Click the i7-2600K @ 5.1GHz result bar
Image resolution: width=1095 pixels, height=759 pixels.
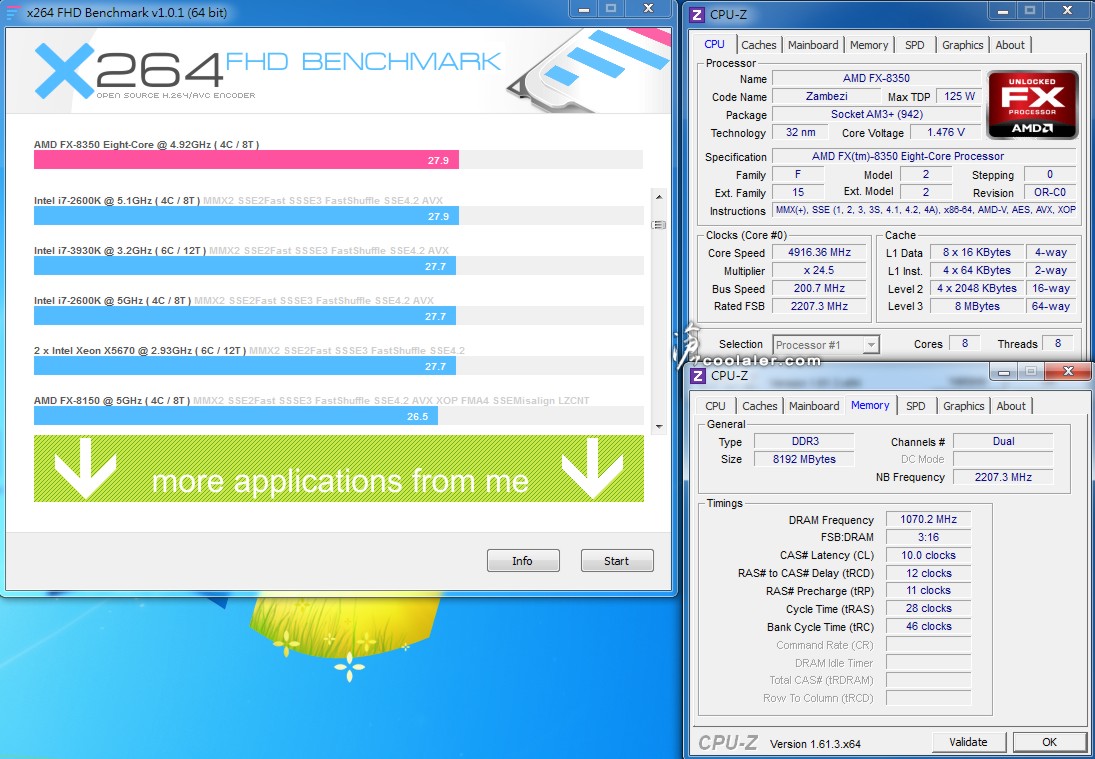(x=247, y=216)
